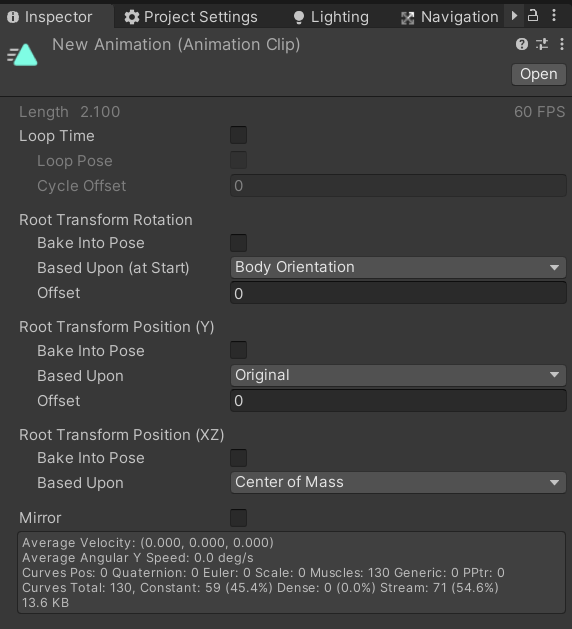
Task: Click the Position (Y) Offset field
Action: (x=398, y=400)
